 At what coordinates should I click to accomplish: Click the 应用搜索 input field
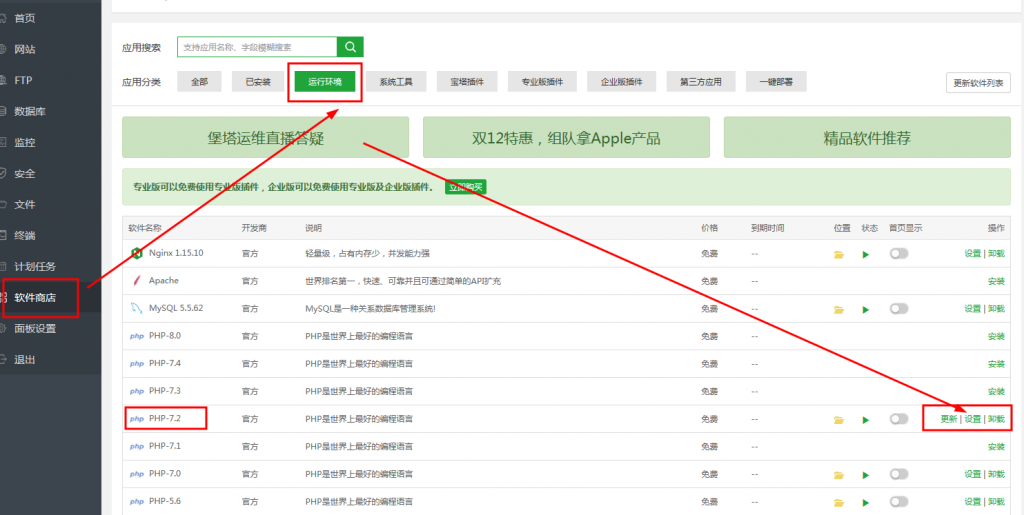[x=257, y=47]
